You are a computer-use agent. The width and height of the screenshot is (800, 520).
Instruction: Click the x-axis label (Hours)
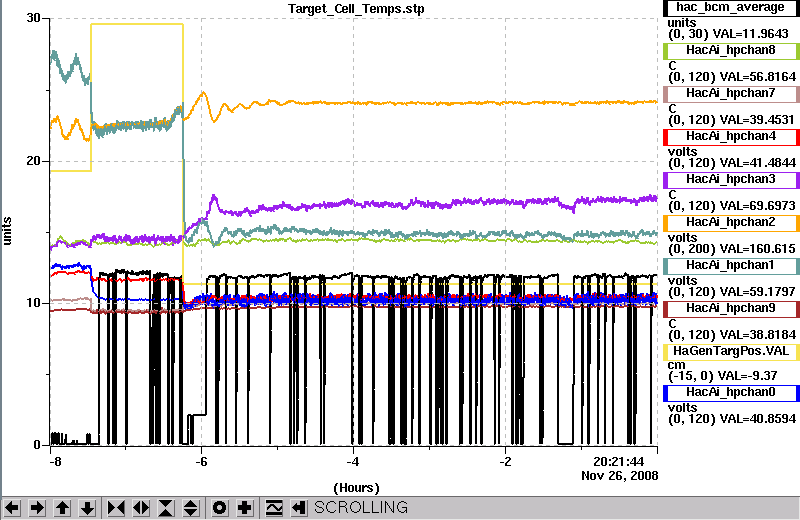356,488
